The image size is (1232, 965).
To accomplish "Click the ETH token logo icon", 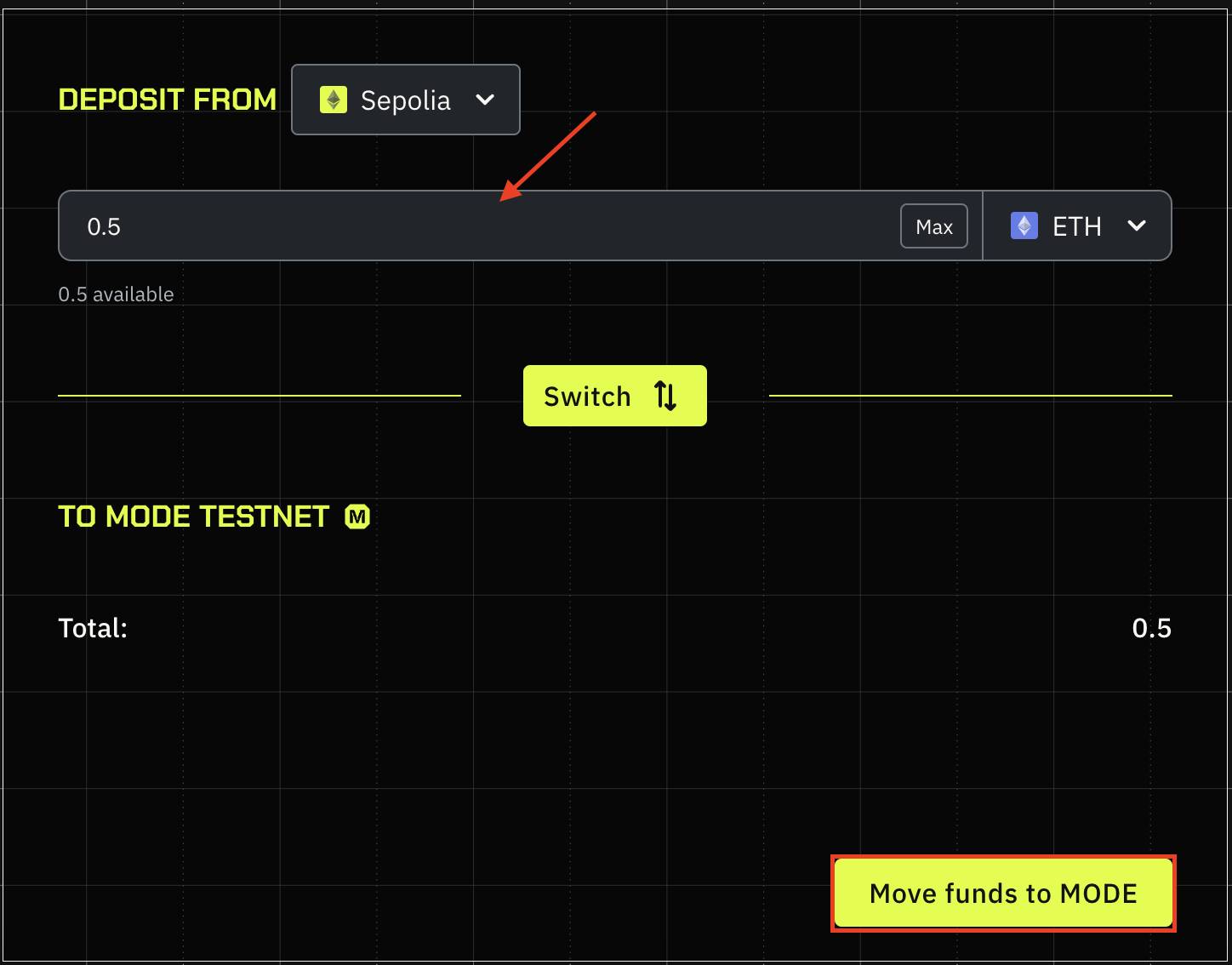I will coord(1024,226).
